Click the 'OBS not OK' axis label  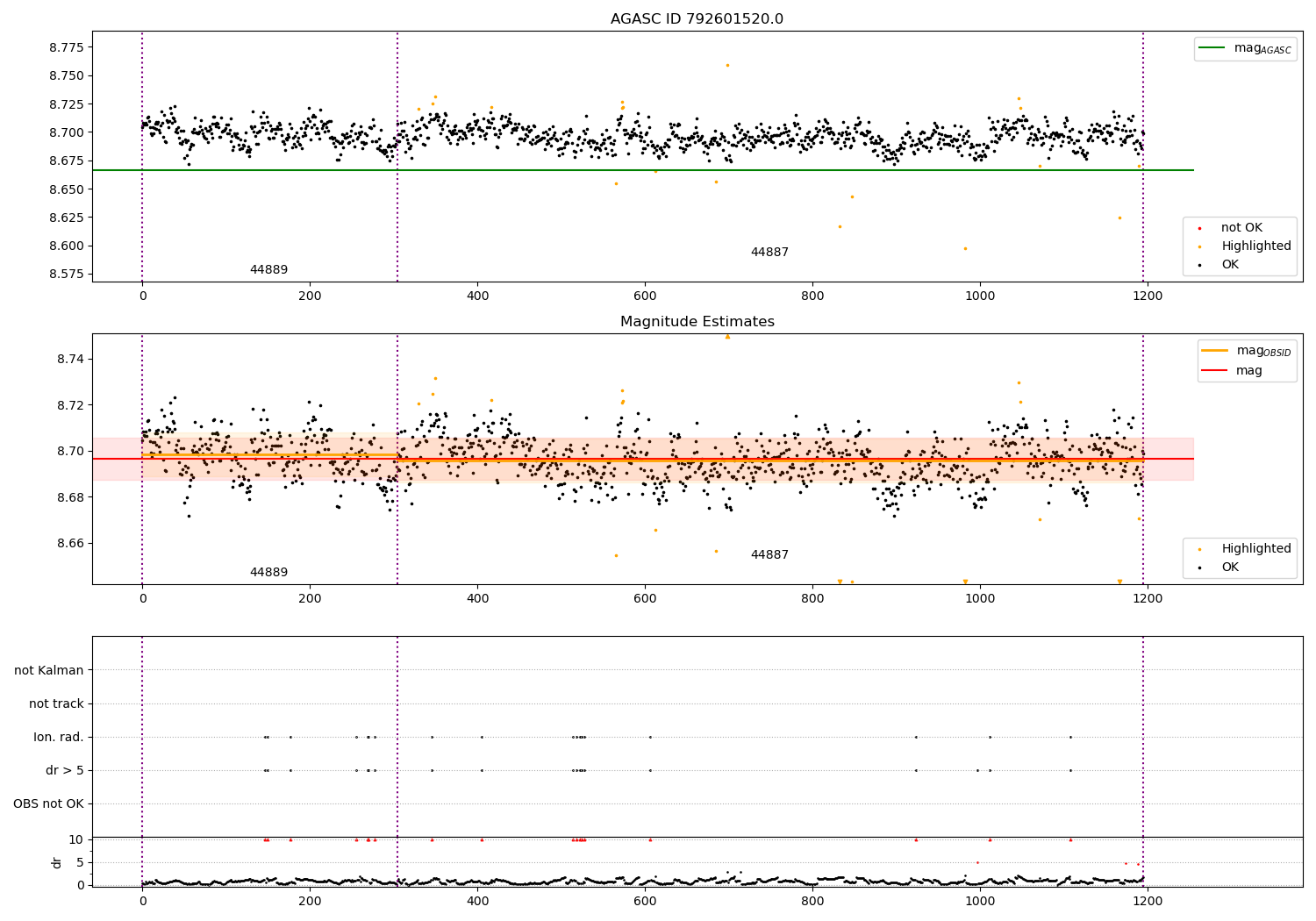click(x=48, y=803)
